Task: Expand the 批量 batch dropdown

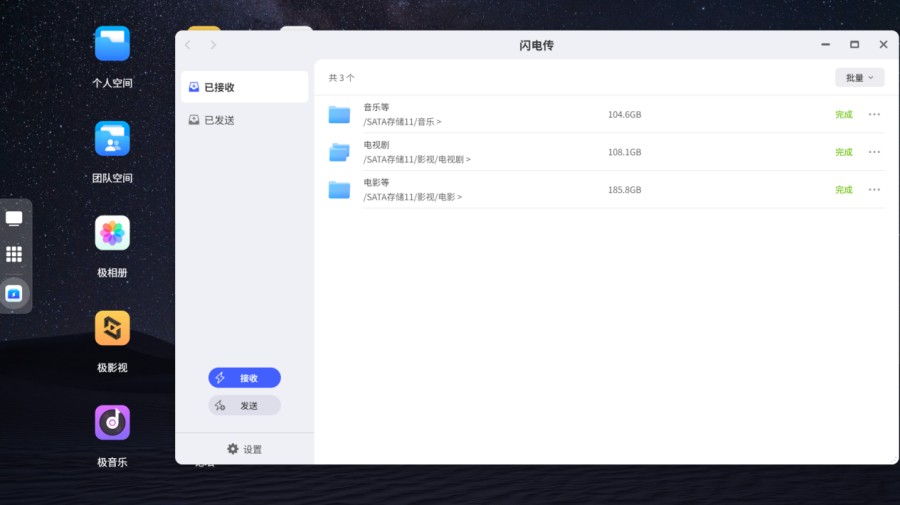Action: coord(859,77)
